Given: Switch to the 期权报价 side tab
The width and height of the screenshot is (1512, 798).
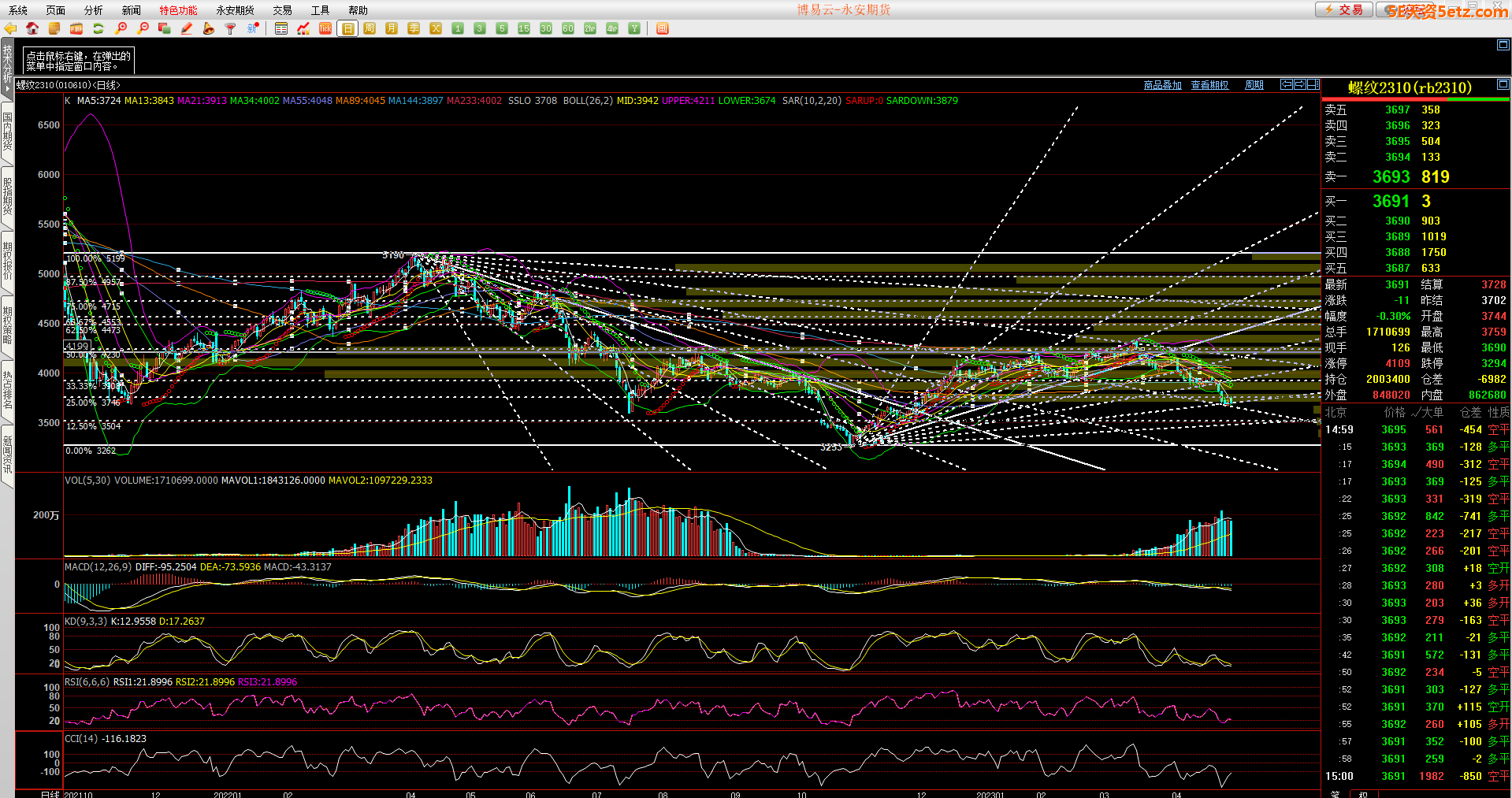Looking at the screenshot, I should coord(7,262).
